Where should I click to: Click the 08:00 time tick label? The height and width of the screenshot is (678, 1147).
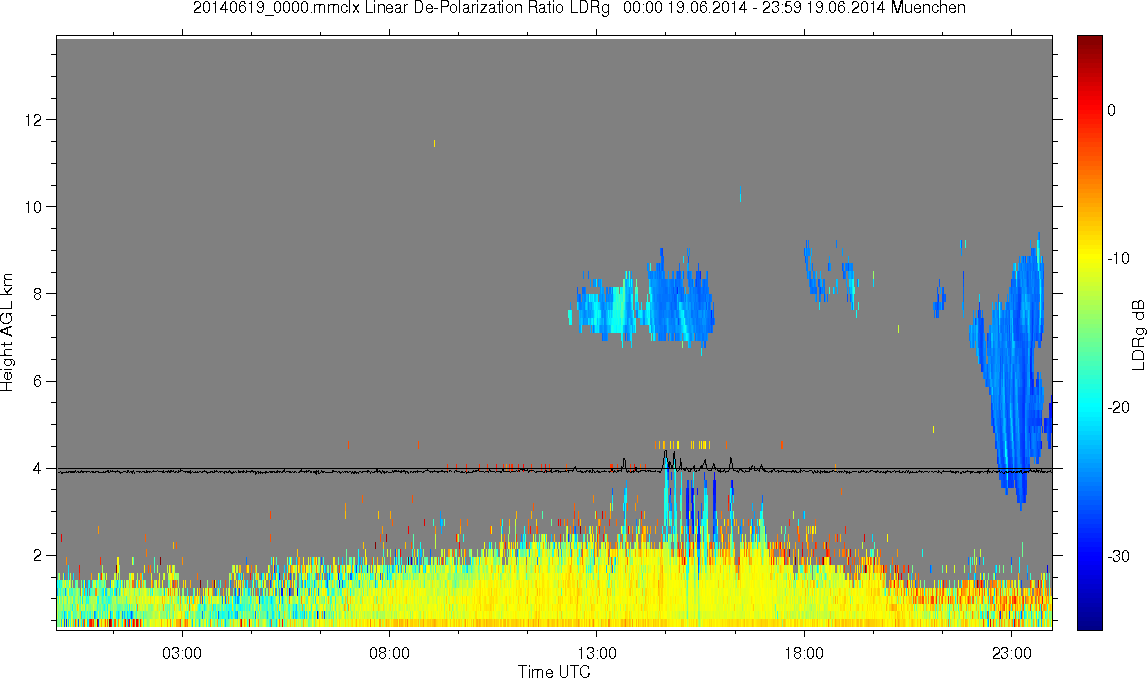coord(389,653)
